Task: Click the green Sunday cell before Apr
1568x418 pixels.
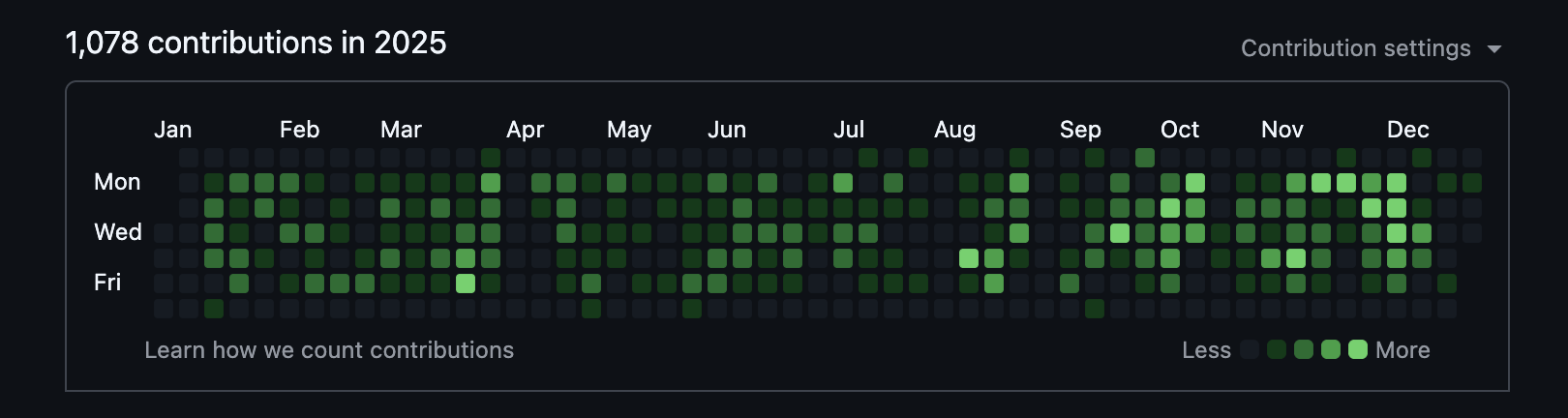Action: (x=491, y=158)
